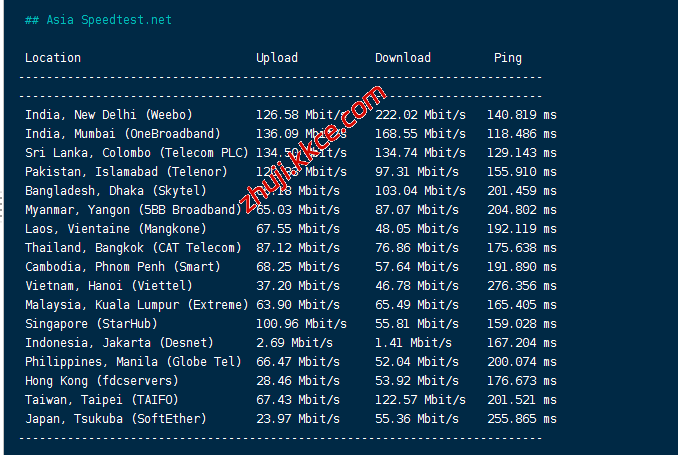The width and height of the screenshot is (678, 455).
Task: Click the Ping column header
Action: (508, 58)
